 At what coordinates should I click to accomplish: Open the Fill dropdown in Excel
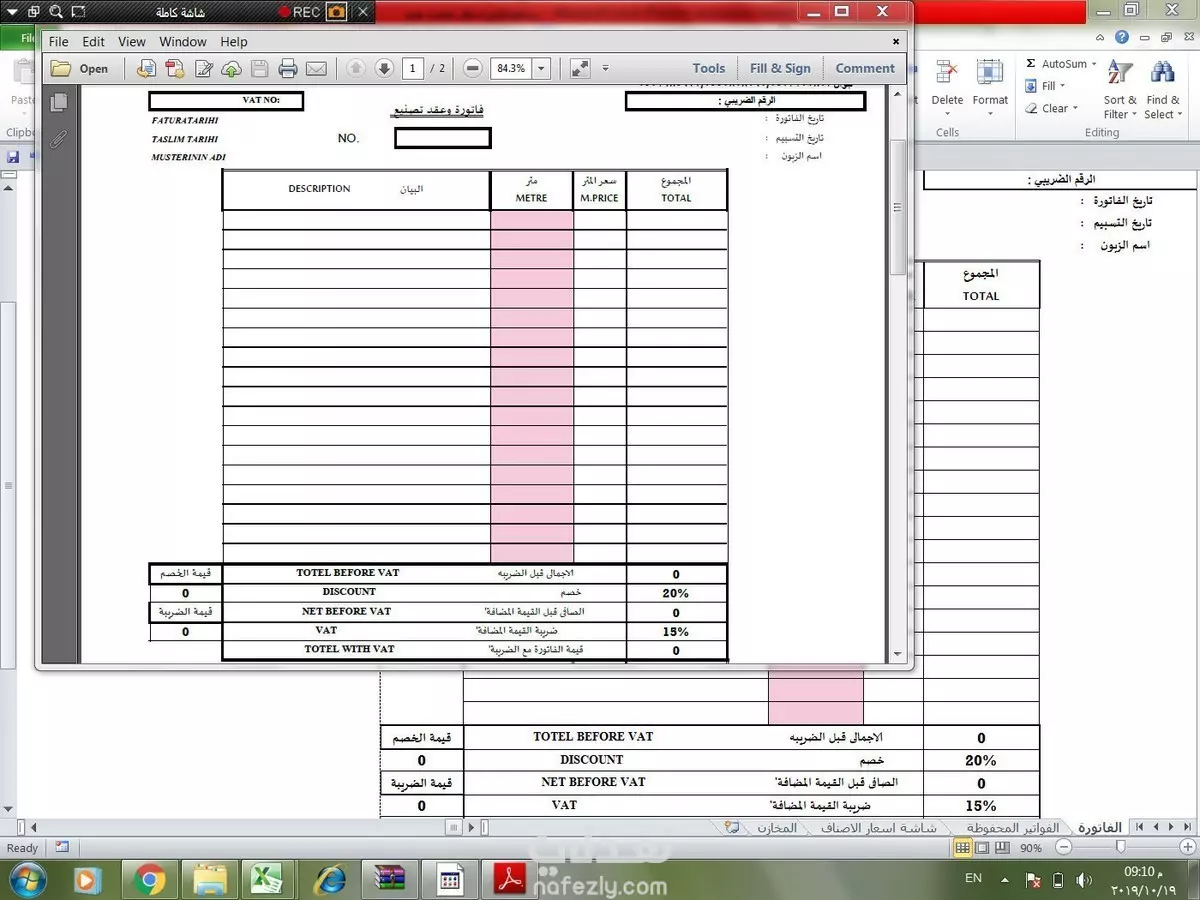(x=1047, y=86)
